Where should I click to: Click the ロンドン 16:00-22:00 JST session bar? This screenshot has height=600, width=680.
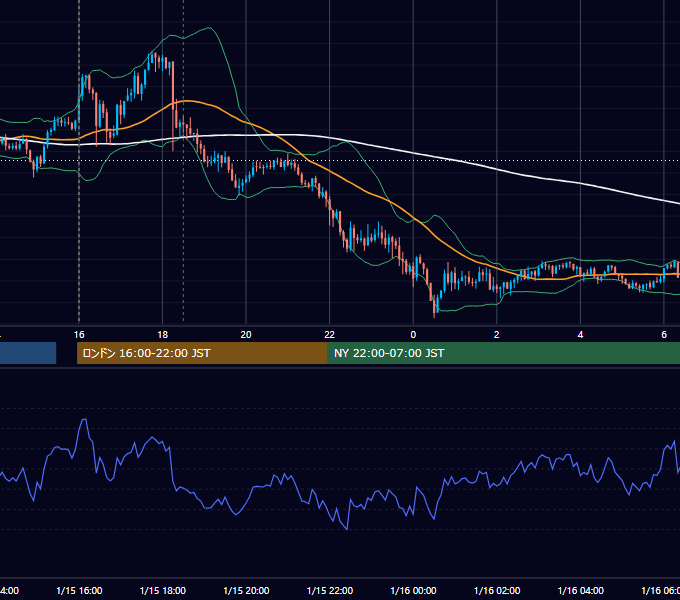pos(202,353)
